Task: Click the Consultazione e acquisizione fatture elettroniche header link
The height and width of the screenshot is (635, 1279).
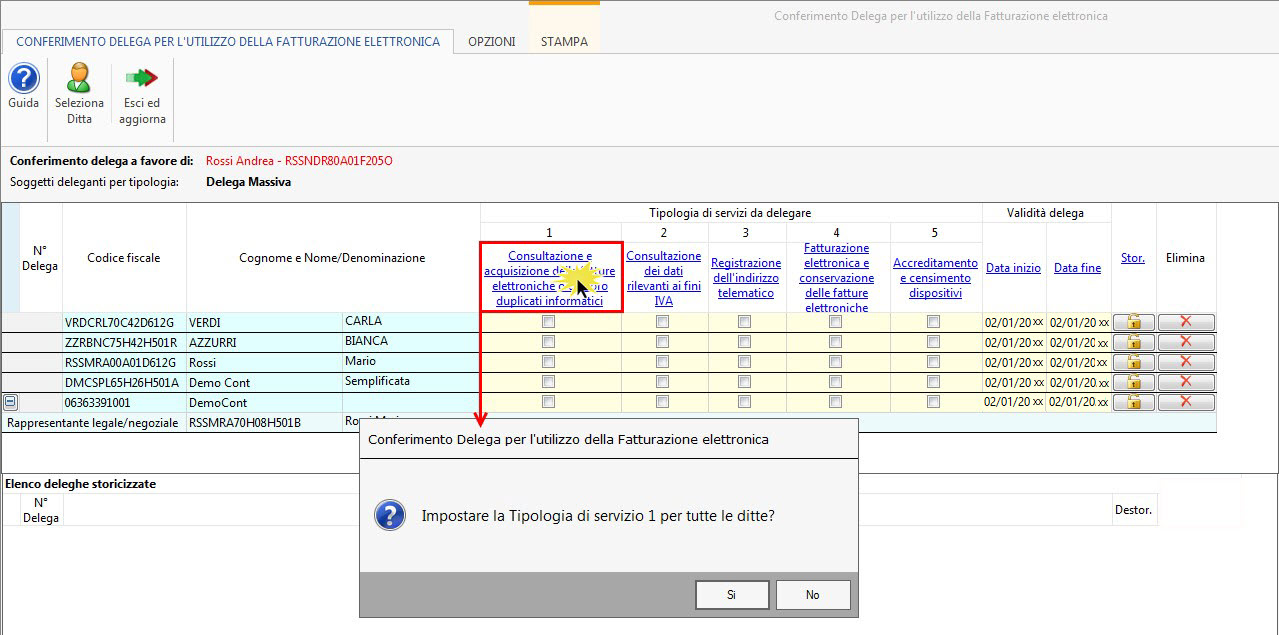Action: 550,278
